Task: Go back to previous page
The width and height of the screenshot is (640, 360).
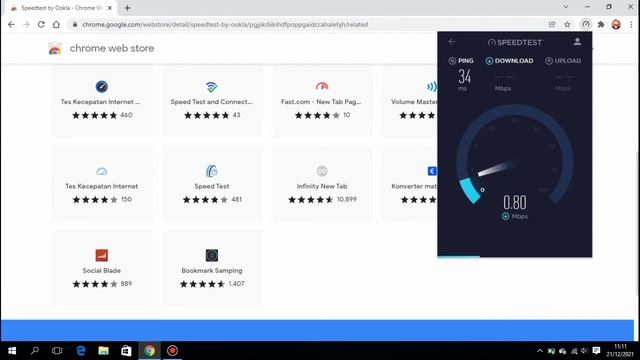Action: (11, 24)
